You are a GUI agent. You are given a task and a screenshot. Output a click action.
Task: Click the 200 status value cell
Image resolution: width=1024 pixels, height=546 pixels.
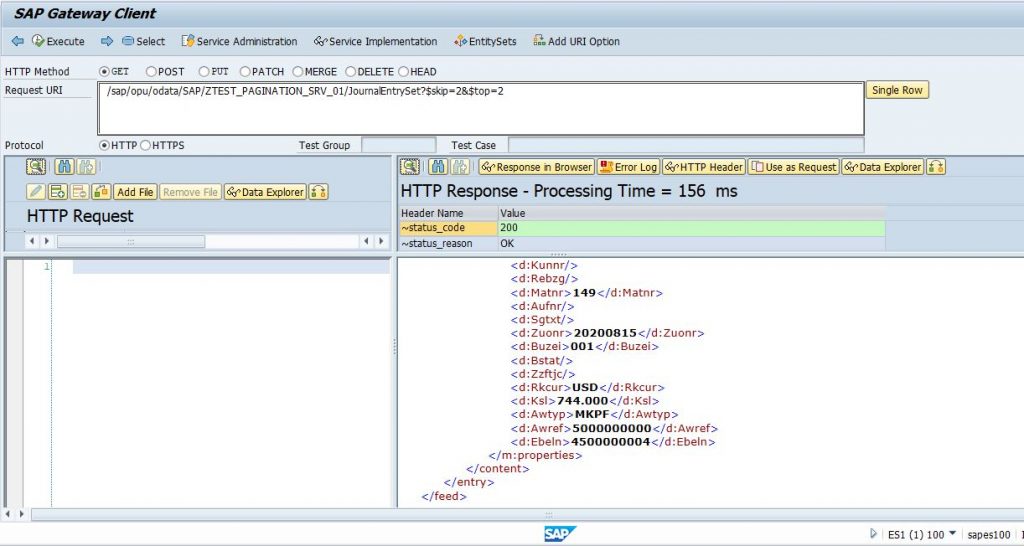coord(692,228)
